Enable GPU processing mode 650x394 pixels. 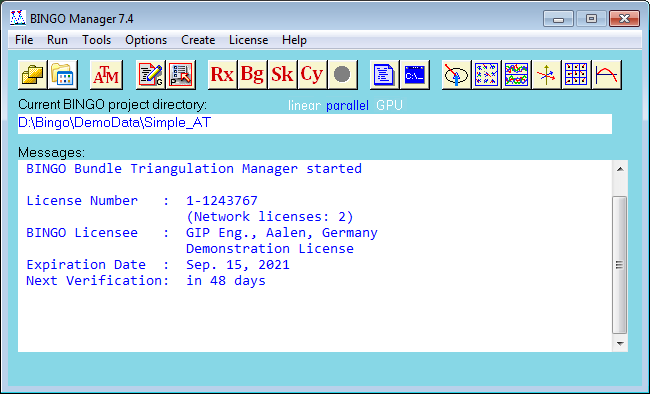pyautogui.click(x=389, y=105)
